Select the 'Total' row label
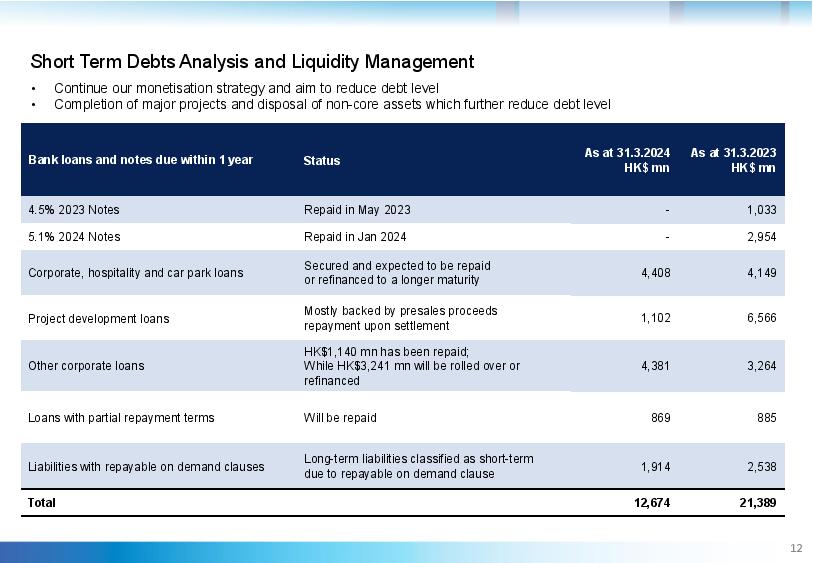Viewport: 813px width, 563px height. [41, 502]
